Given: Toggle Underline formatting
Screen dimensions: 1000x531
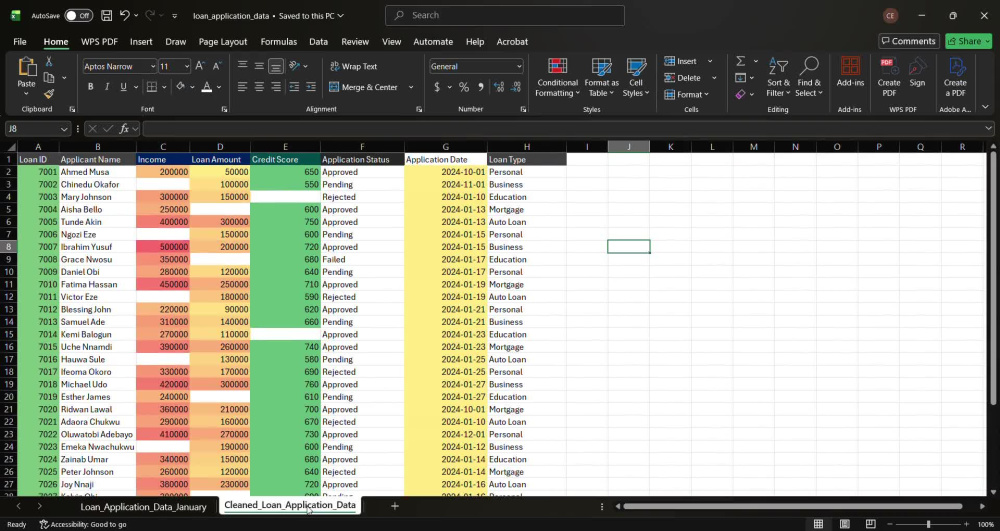Looking at the screenshot, I should (x=123, y=87).
